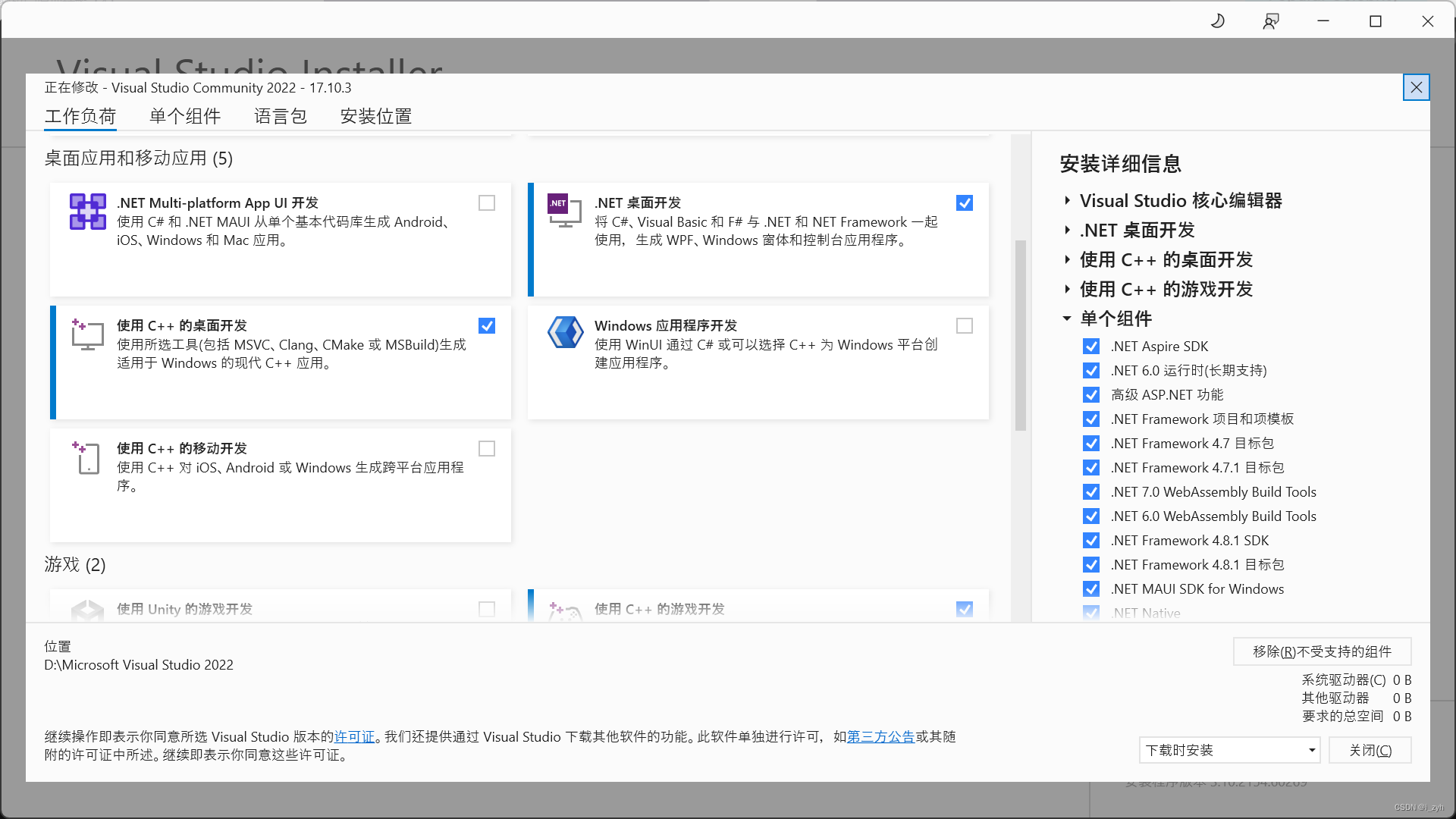This screenshot has height=819, width=1456.
Task: Click the .NET desktop development workload icon
Action: click(564, 210)
